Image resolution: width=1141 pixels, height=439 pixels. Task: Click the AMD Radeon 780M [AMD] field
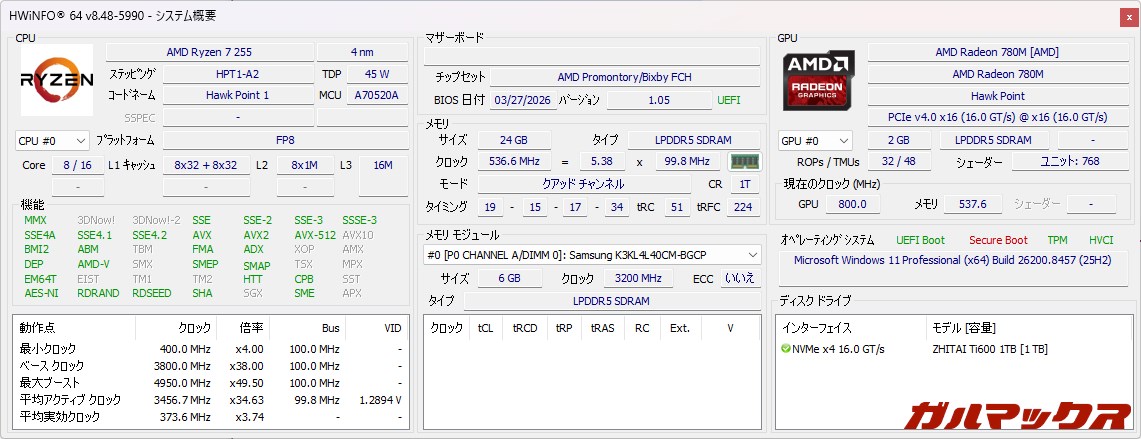point(997,52)
